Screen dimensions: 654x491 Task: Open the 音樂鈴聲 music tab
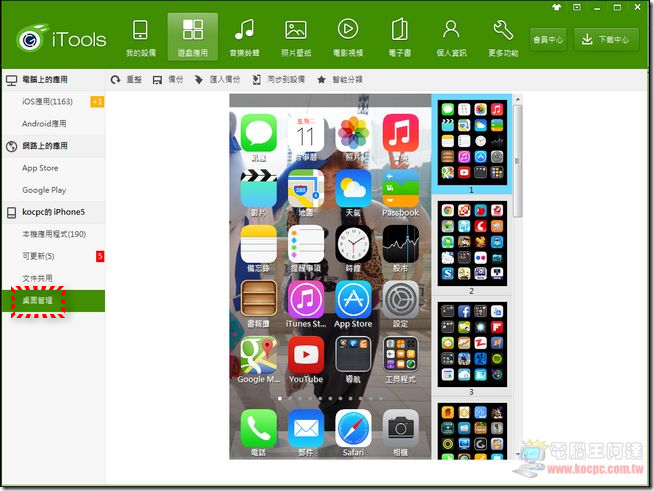coord(244,38)
